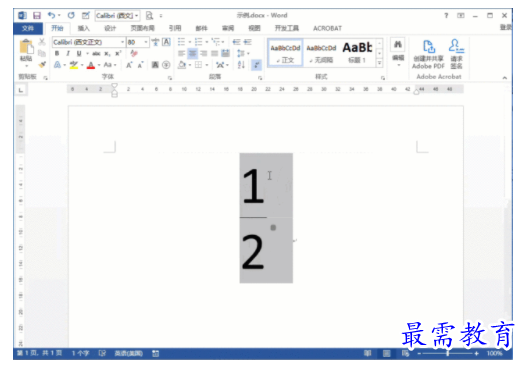Expand underline style dropdown arrow
The width and height of the screenshot is (523, 366).
[87, 53]
